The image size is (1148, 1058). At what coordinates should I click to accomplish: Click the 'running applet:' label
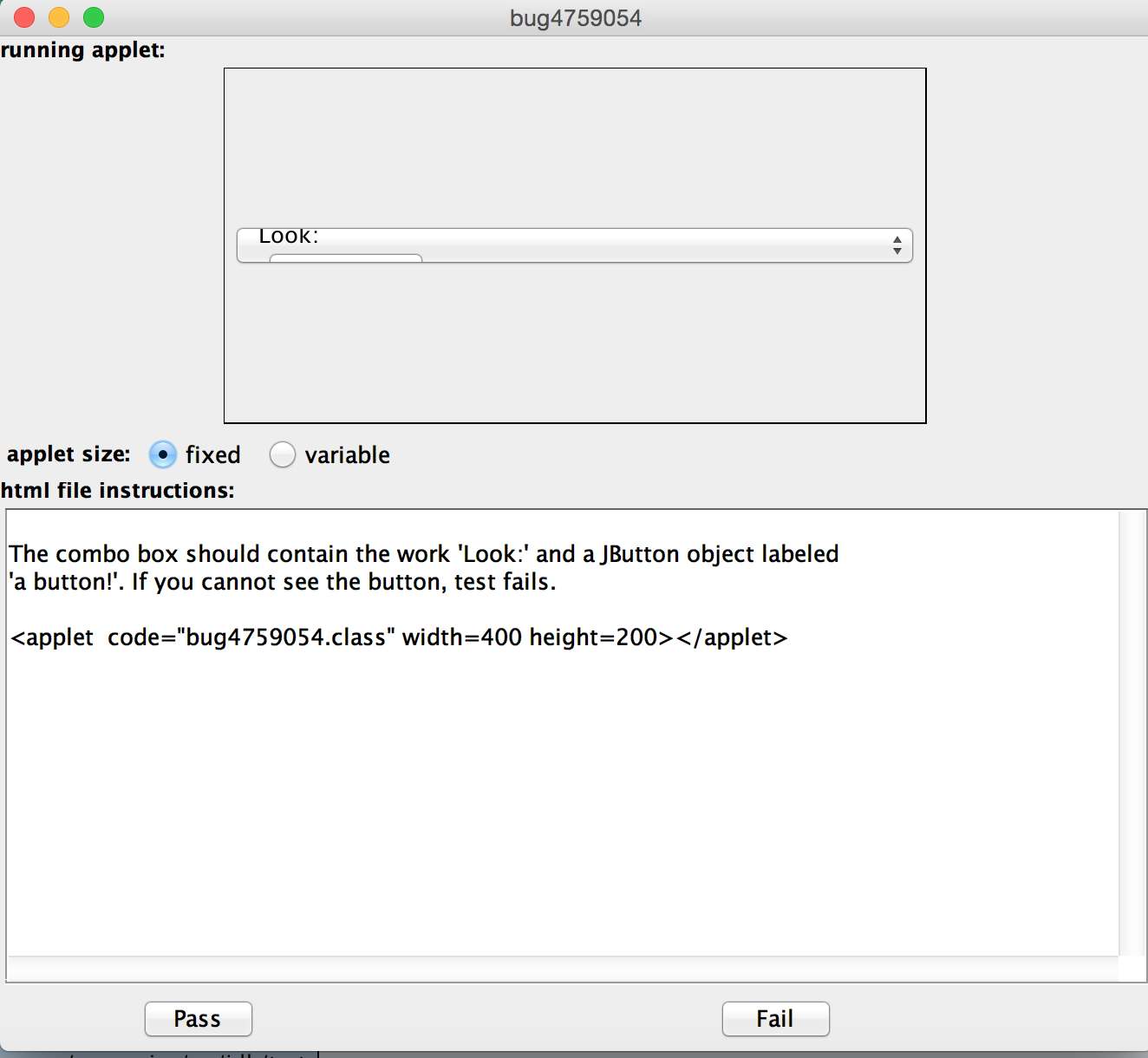pyautogui.click(x=83, y=50)
